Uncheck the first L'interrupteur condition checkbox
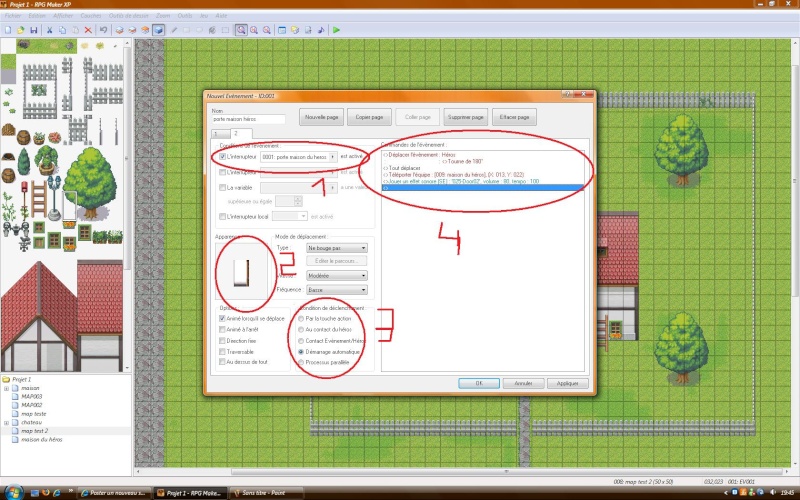 222,157
